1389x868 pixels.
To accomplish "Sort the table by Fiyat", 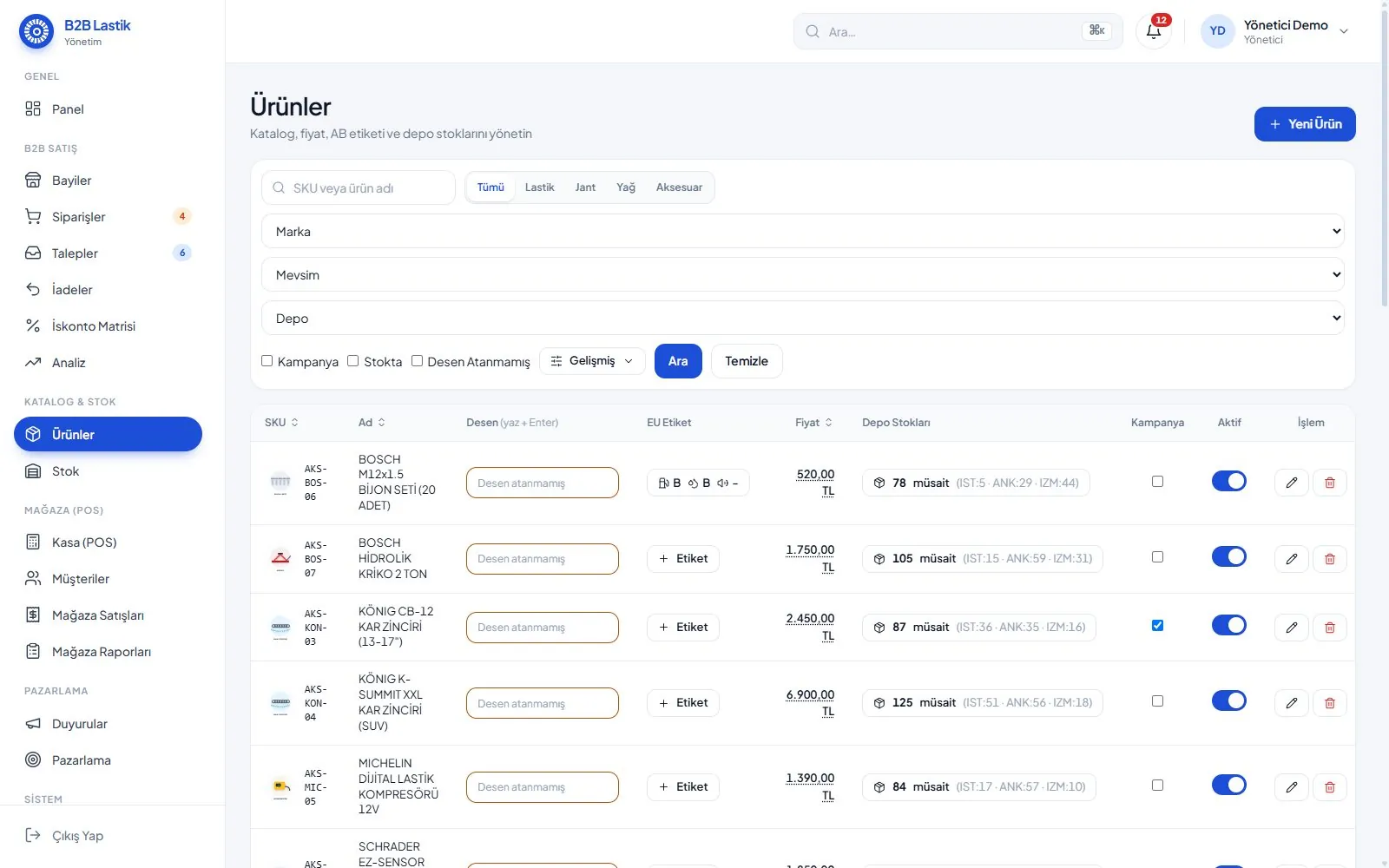I will click(x=813, y=423).
